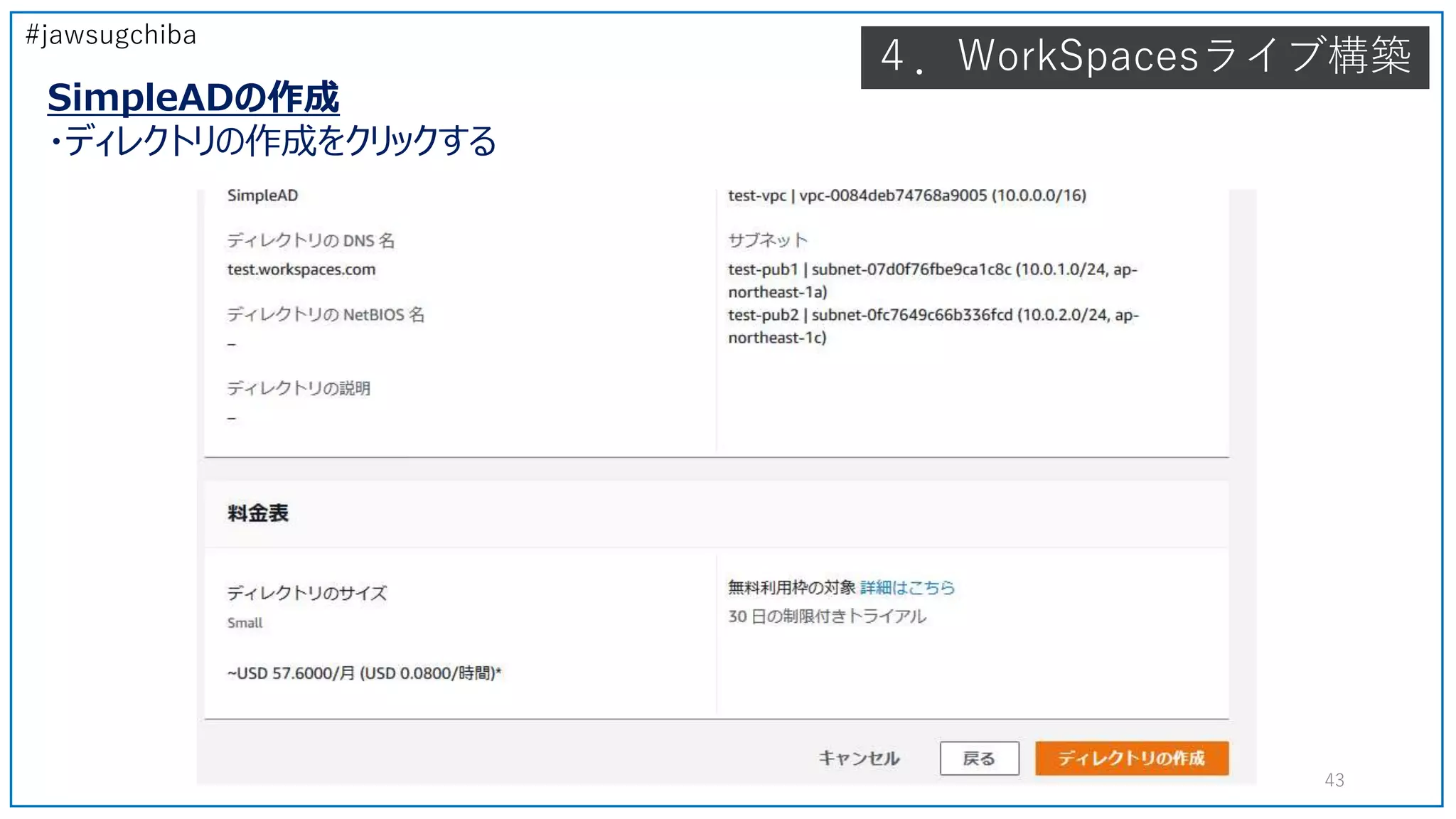Click the Small directory size value
Viewport: 1456px width, 819px height.
(x=245, y=623)
